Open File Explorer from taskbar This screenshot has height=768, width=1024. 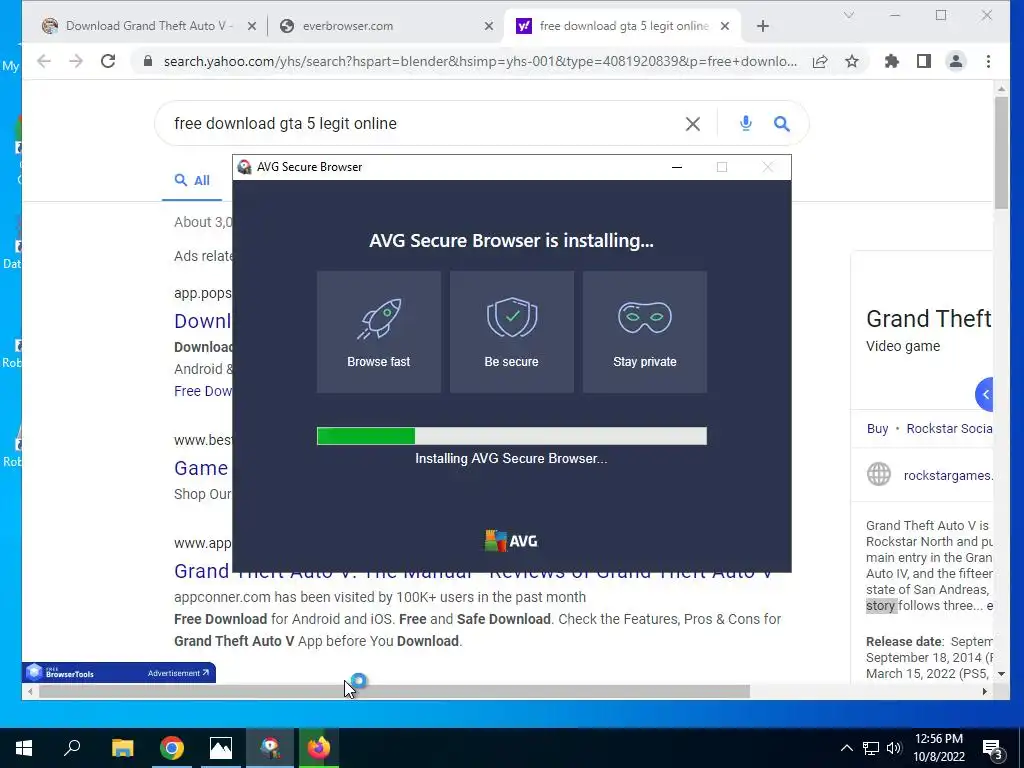tap(122, 748)
